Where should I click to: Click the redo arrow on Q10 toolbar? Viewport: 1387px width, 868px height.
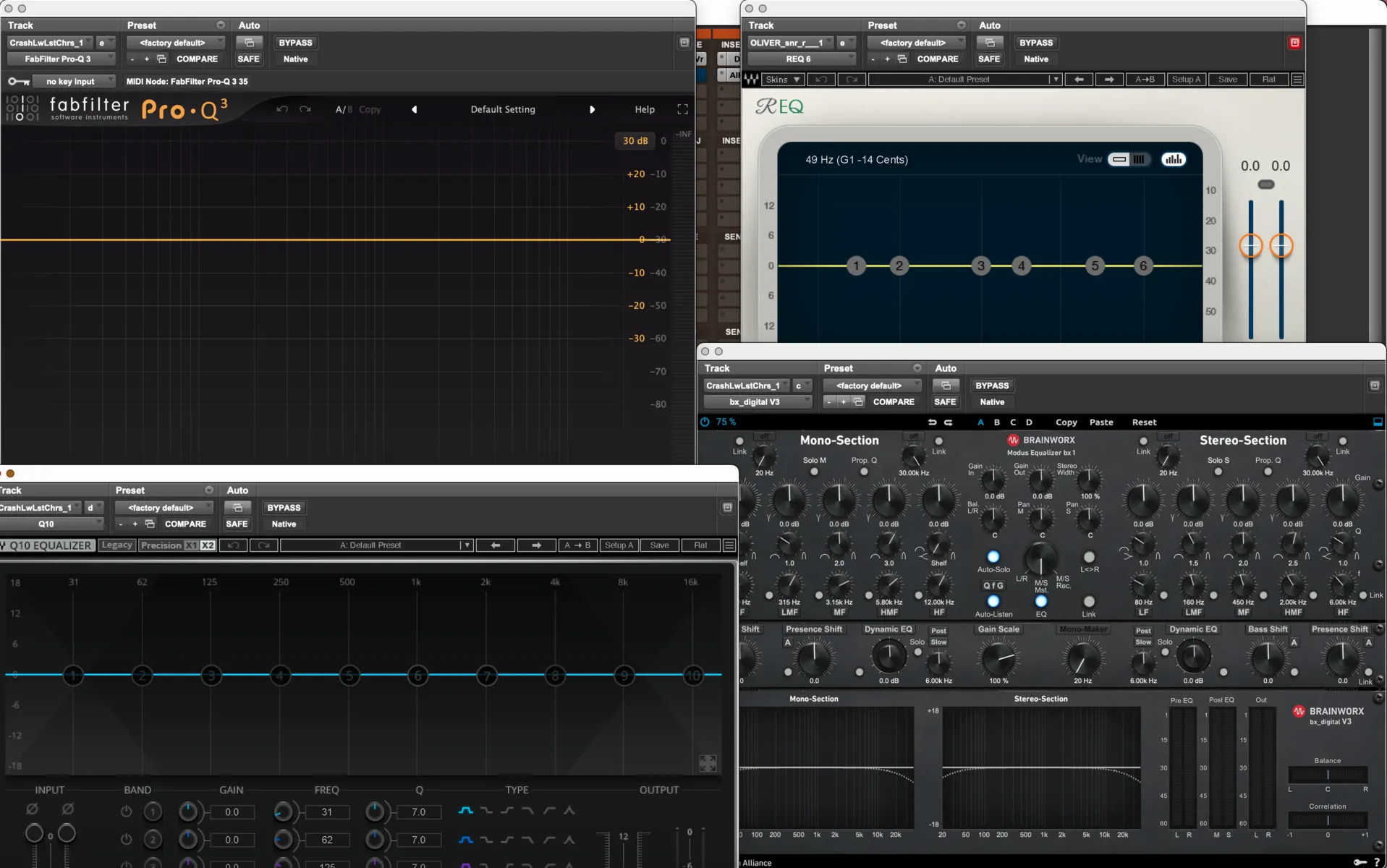[x=264, y=545]
